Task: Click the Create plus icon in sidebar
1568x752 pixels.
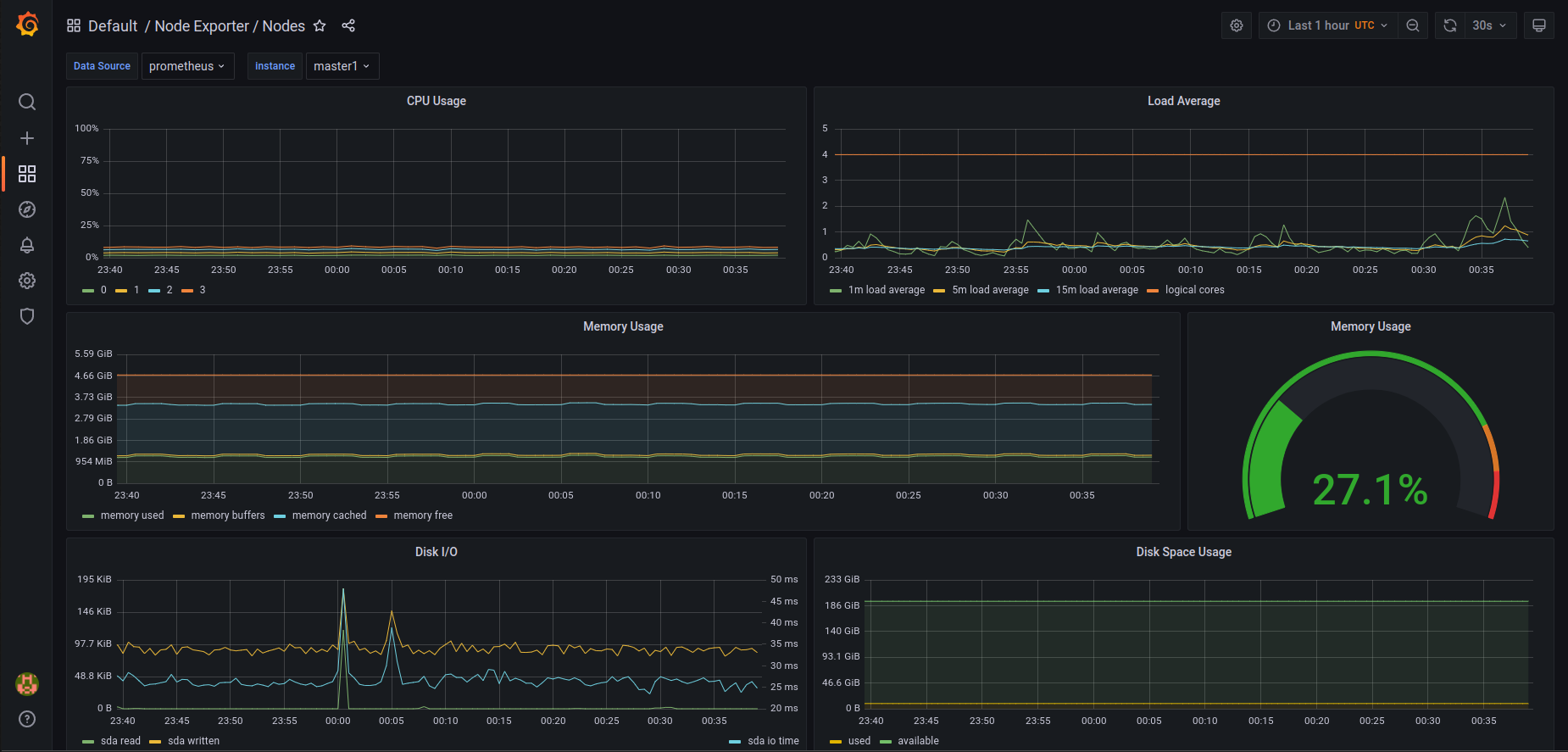Action: 27,138
